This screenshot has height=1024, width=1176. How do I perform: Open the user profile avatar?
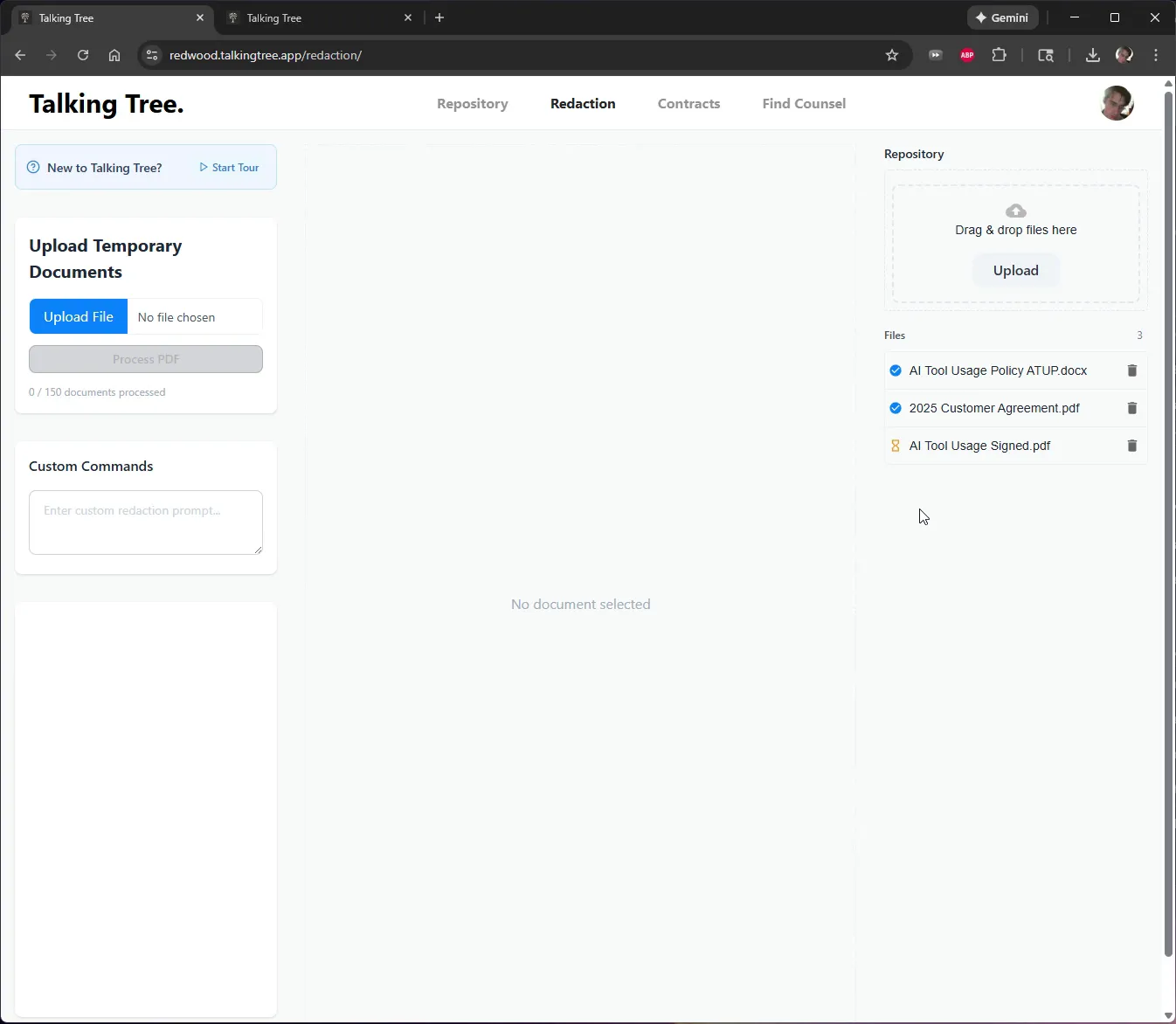[1117, 103]
